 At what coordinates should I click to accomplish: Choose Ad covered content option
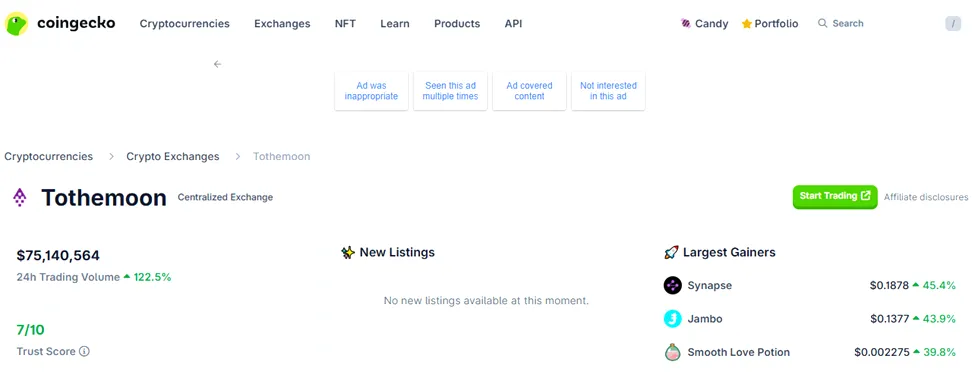529,91
